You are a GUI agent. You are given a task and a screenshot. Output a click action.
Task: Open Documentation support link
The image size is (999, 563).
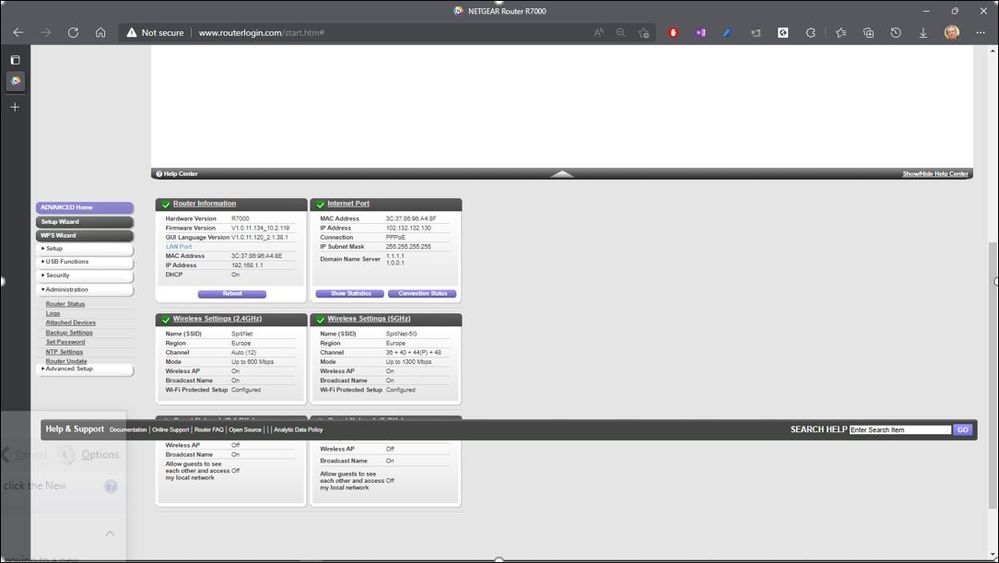click(128, 430)
